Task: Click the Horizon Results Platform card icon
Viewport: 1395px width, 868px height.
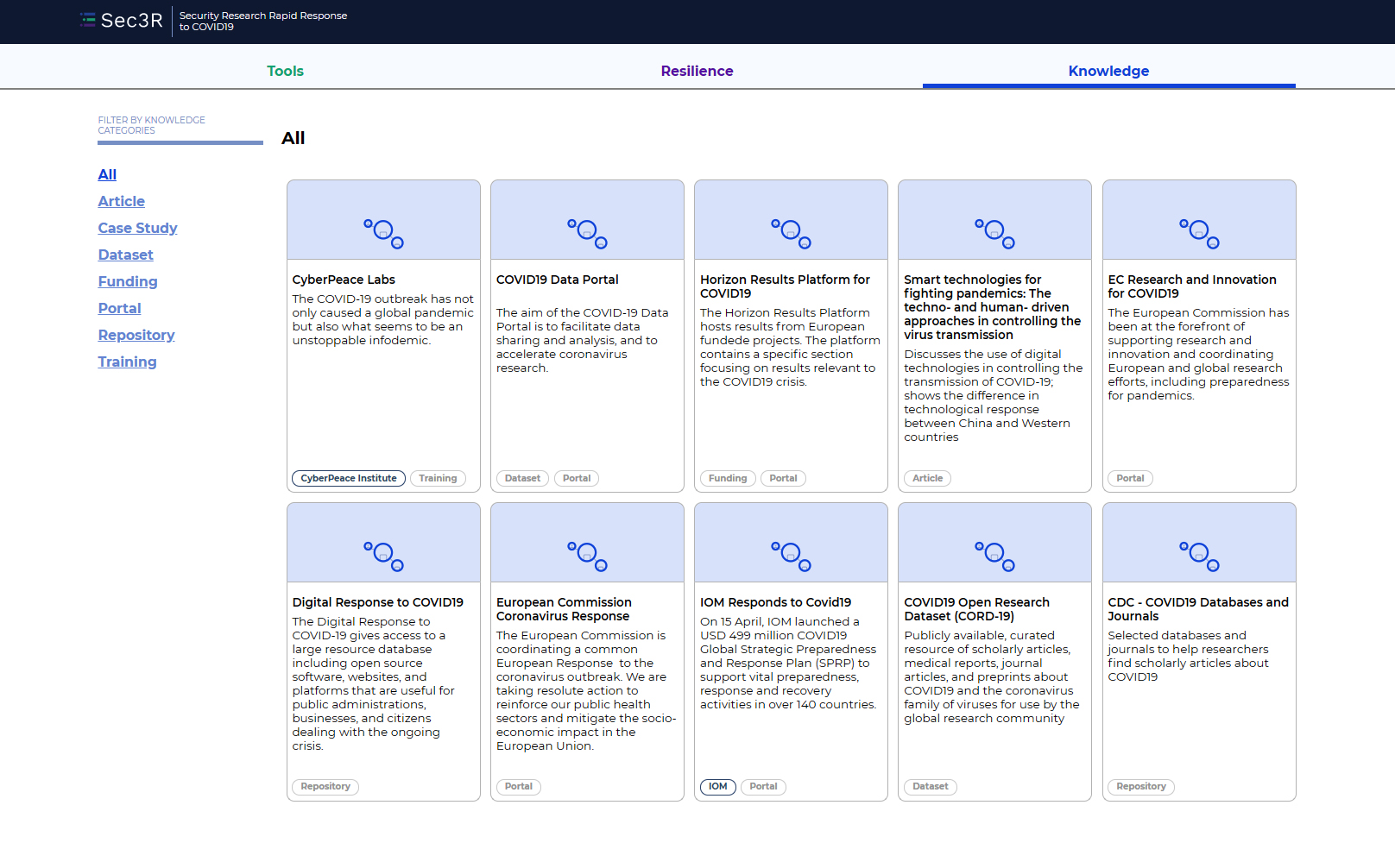Action: point(791,233)
